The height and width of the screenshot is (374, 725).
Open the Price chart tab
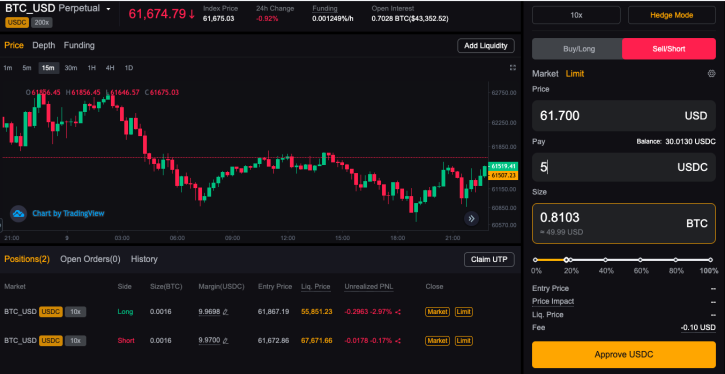pos(14,45)
